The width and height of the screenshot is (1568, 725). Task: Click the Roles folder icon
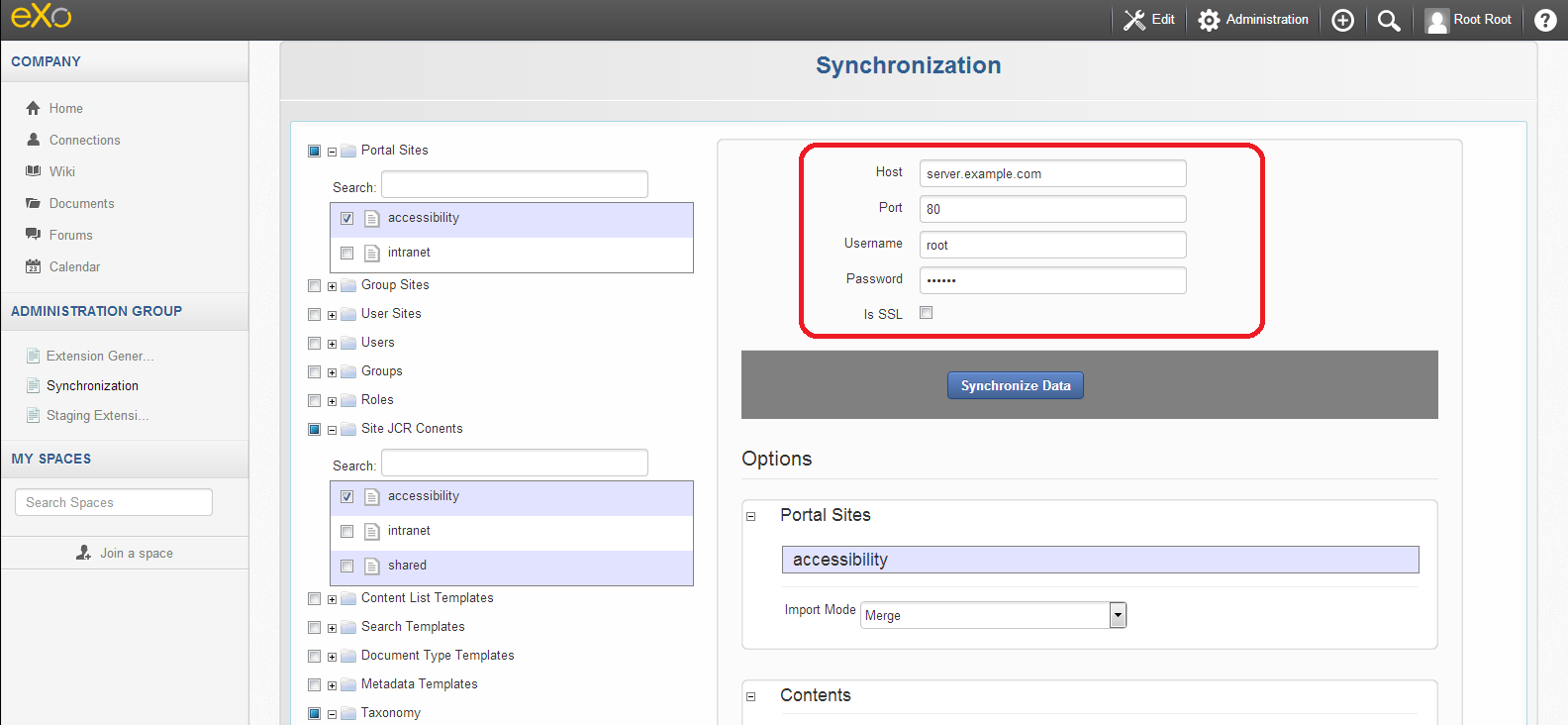pos(348,400)
